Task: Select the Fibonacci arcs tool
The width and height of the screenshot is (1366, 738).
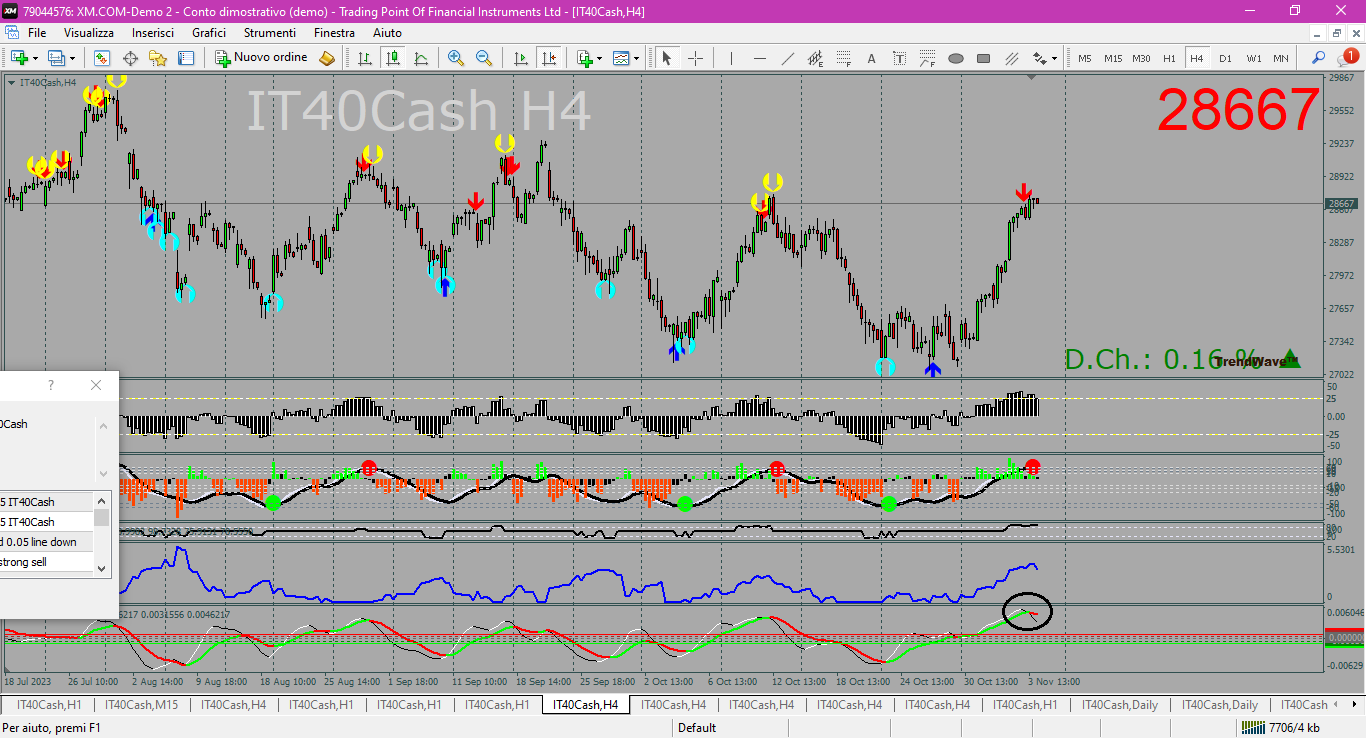Action: point(927,58)
